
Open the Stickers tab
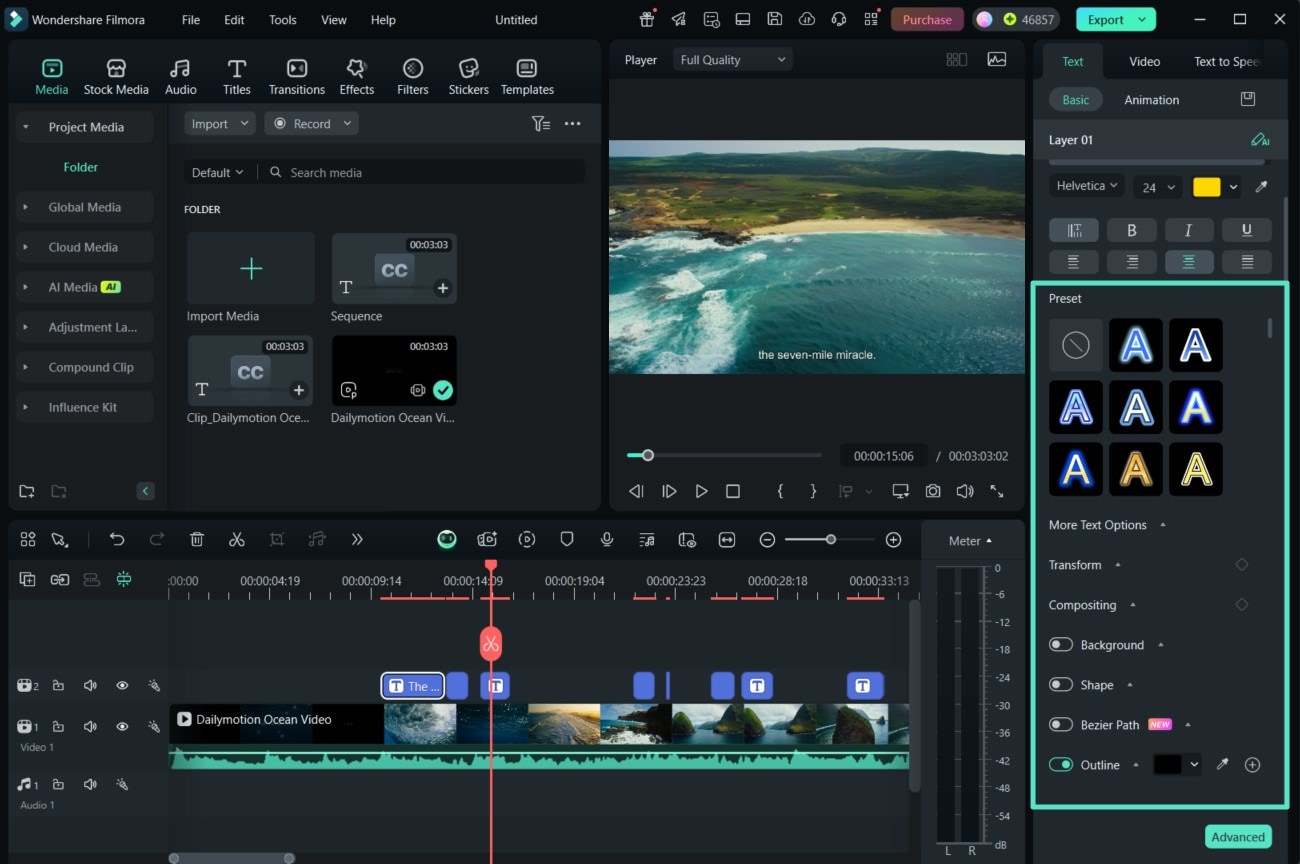[x=468, y=77]
